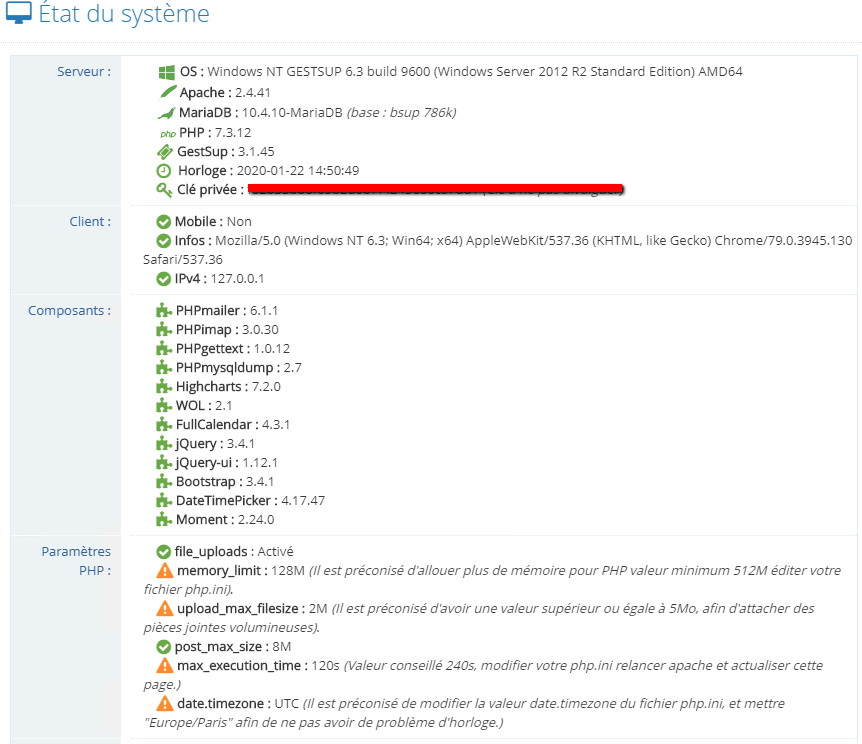Click the date.timezone value UTC

coord(286,704)
